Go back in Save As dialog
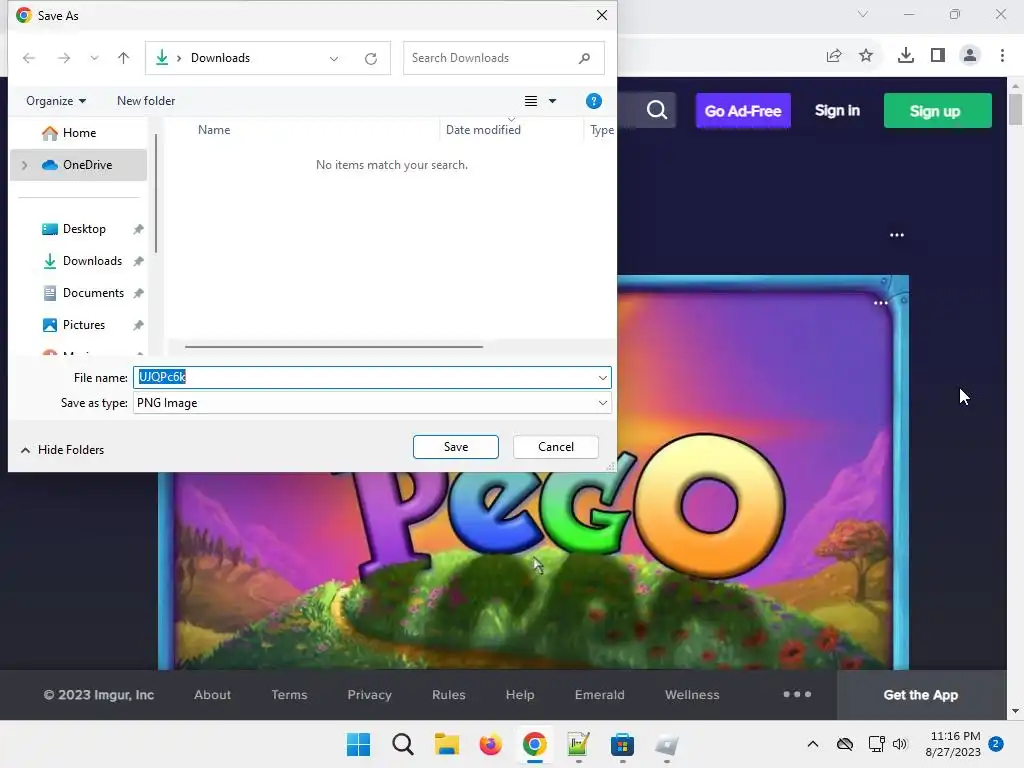 pyautogui.click(x=29, y=58)
